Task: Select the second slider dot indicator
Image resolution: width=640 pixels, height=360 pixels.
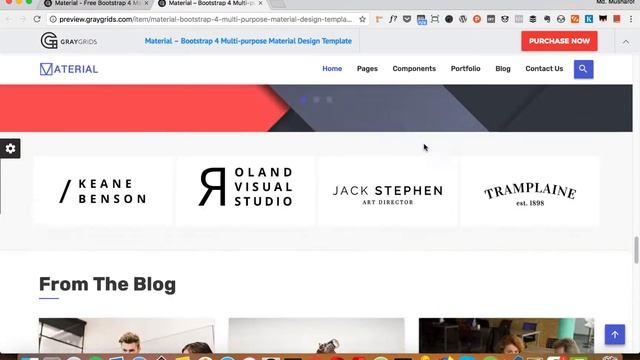Action: 316,100
